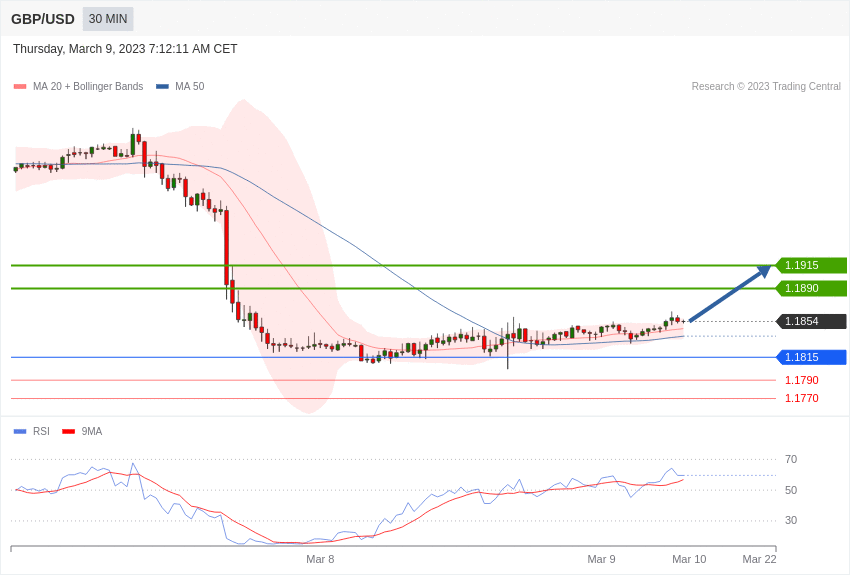Click the 1.1854 current price label
Screen dimensions: 850x576
pos(811,321)
